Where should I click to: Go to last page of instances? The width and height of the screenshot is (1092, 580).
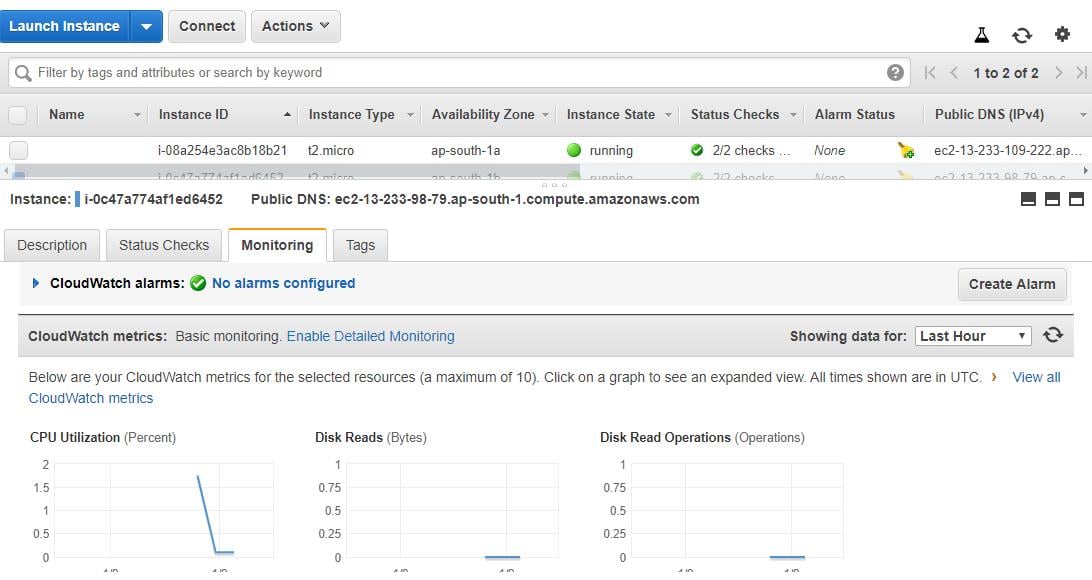coord(1082,72)
